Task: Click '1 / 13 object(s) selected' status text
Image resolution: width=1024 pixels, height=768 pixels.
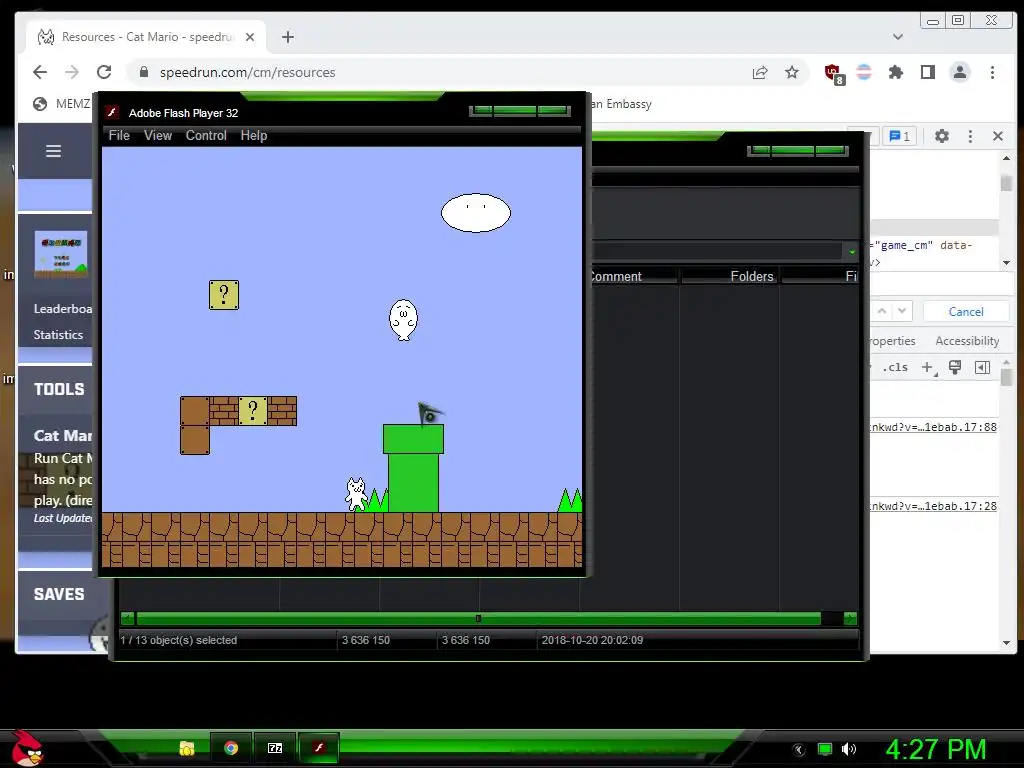Action: coord(178,640)
